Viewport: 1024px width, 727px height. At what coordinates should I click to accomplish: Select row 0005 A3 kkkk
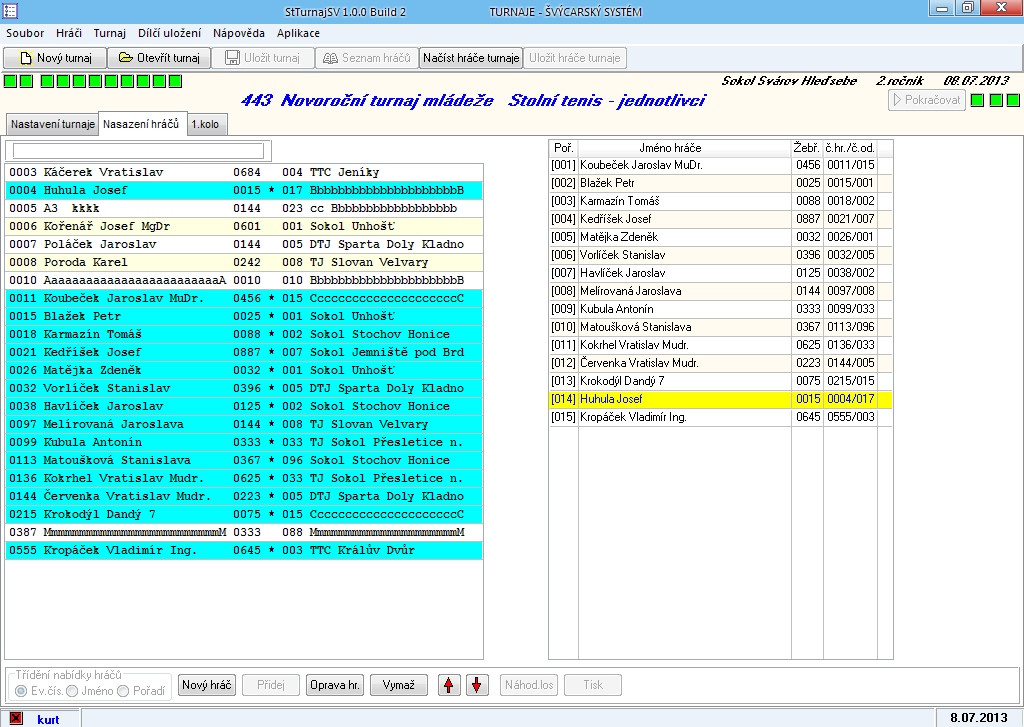[244, 208]
